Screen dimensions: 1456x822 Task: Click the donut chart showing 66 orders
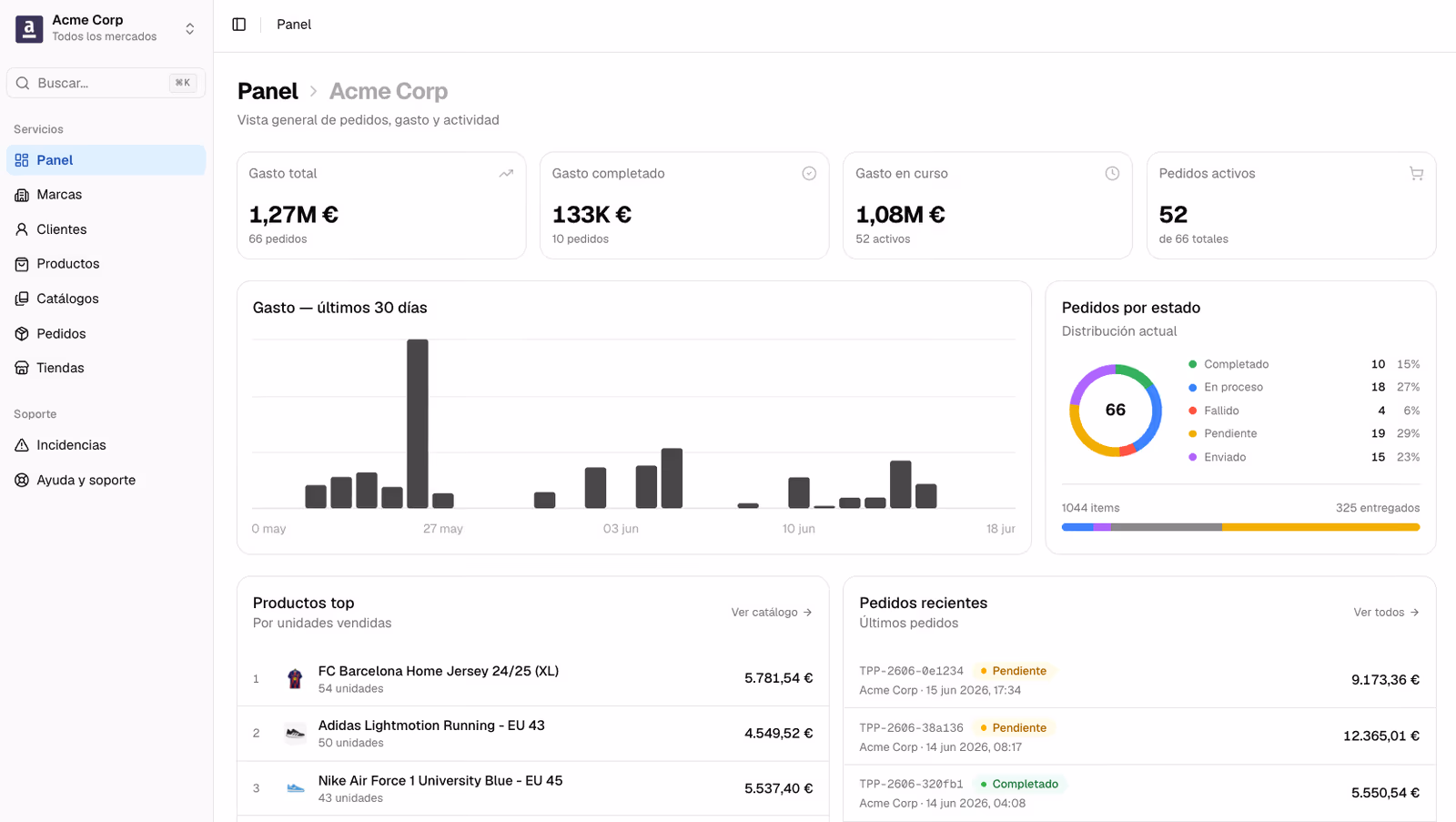(x=1116, y=411)
